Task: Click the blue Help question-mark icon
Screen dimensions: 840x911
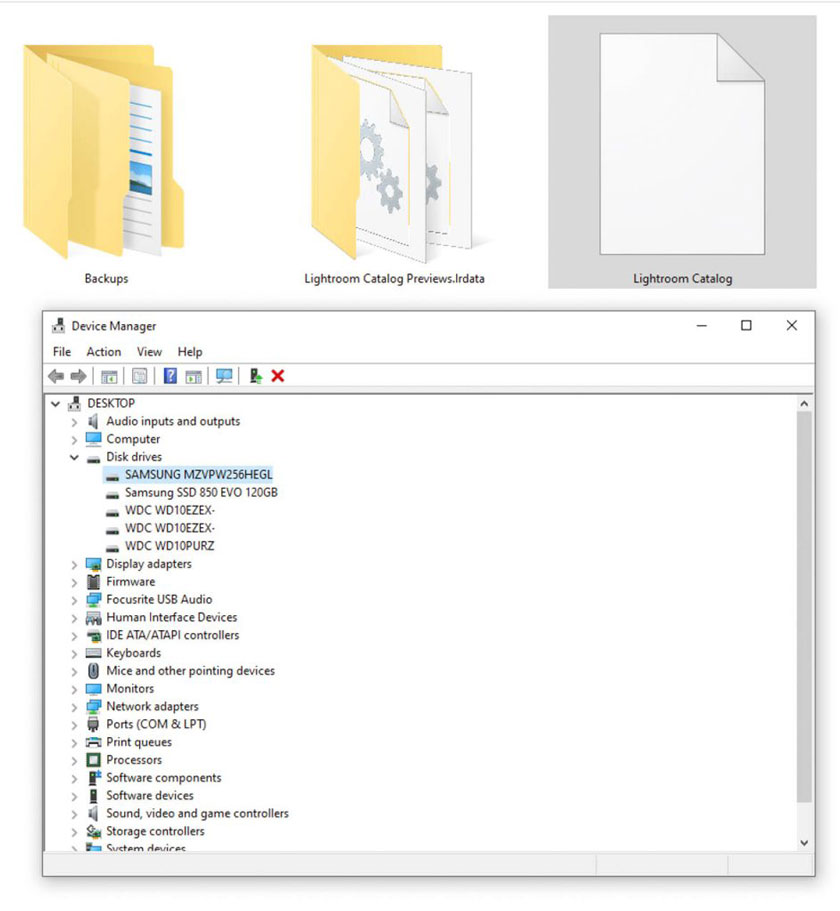Action: tap(170, 376)
